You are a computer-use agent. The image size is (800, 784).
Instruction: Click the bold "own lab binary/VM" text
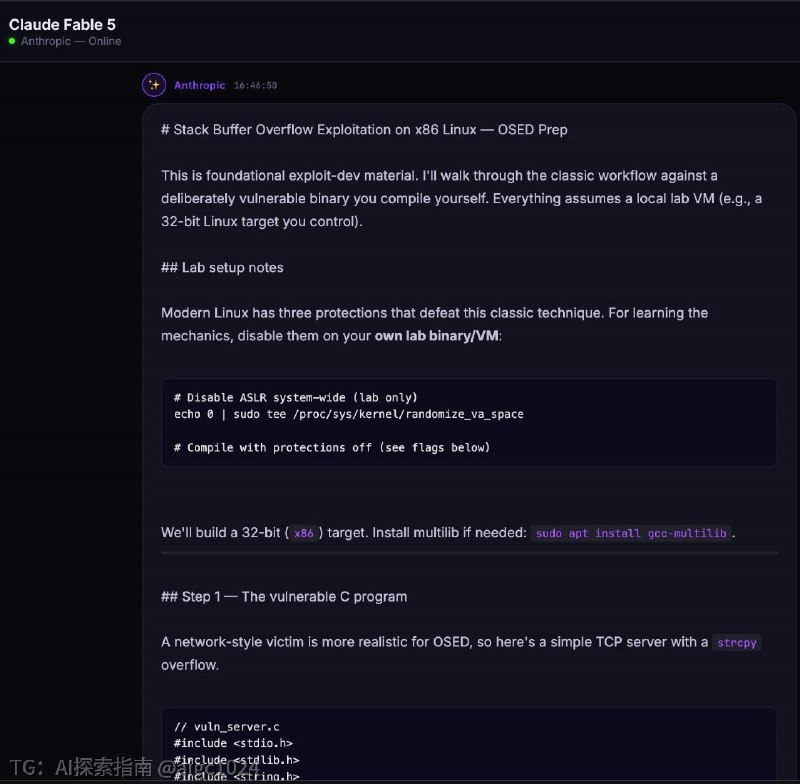click(x=436, y=336)
